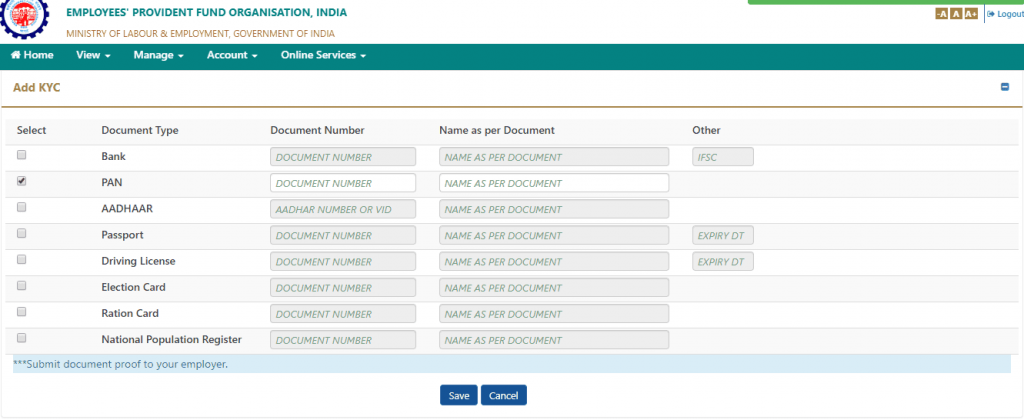Click the AADHAAR name as per document field
The height and width of the screenshot is (420, 1024).
(x=554, y=209)
